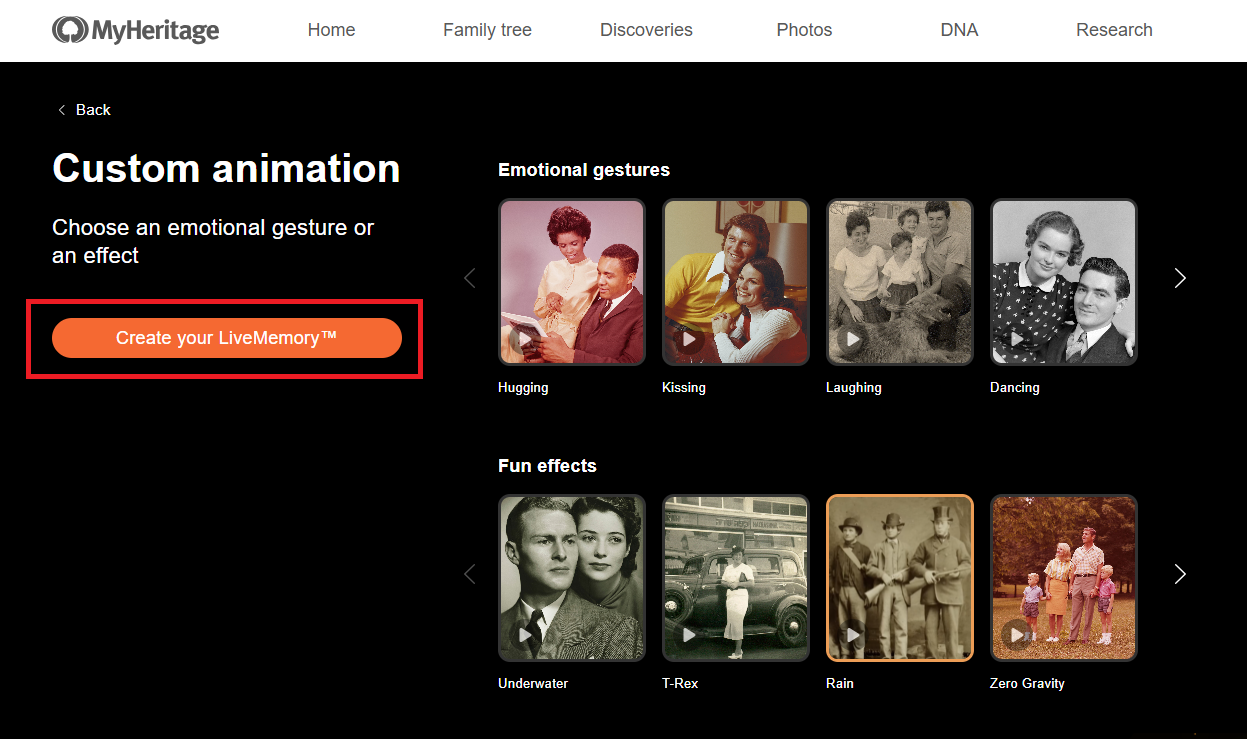
Task: Click the Hugging label text
Action: (x=523, y=388)
